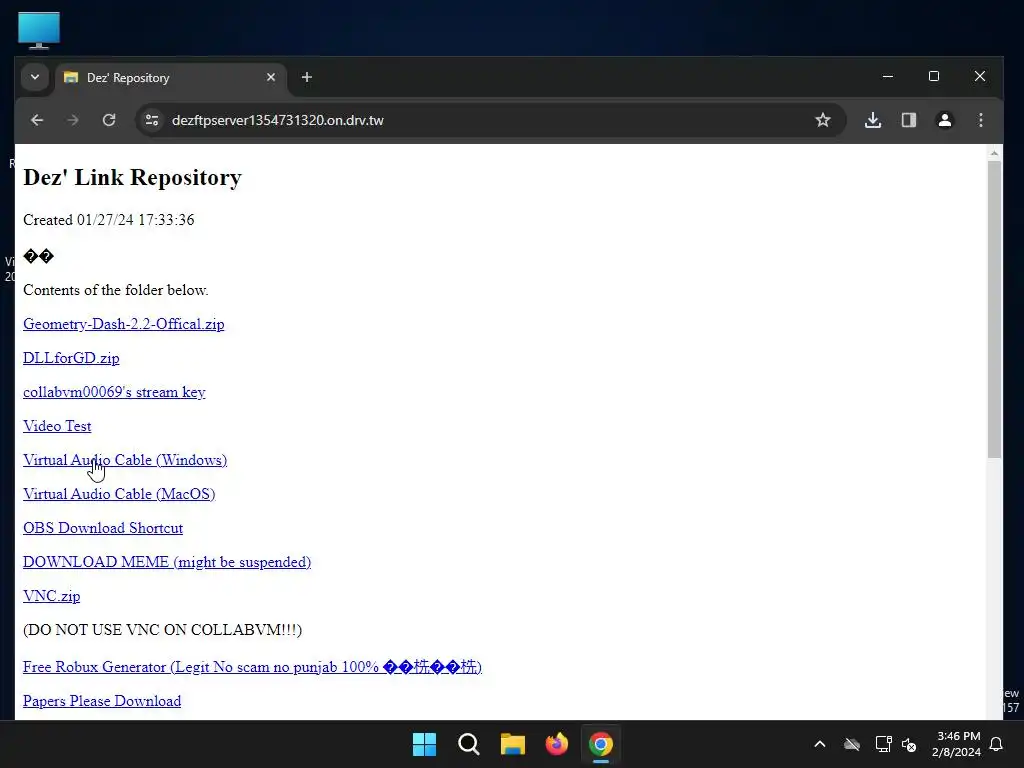Click the address bar URL
This screenshot has width=1024, height=768.
[x=278, y=120]
